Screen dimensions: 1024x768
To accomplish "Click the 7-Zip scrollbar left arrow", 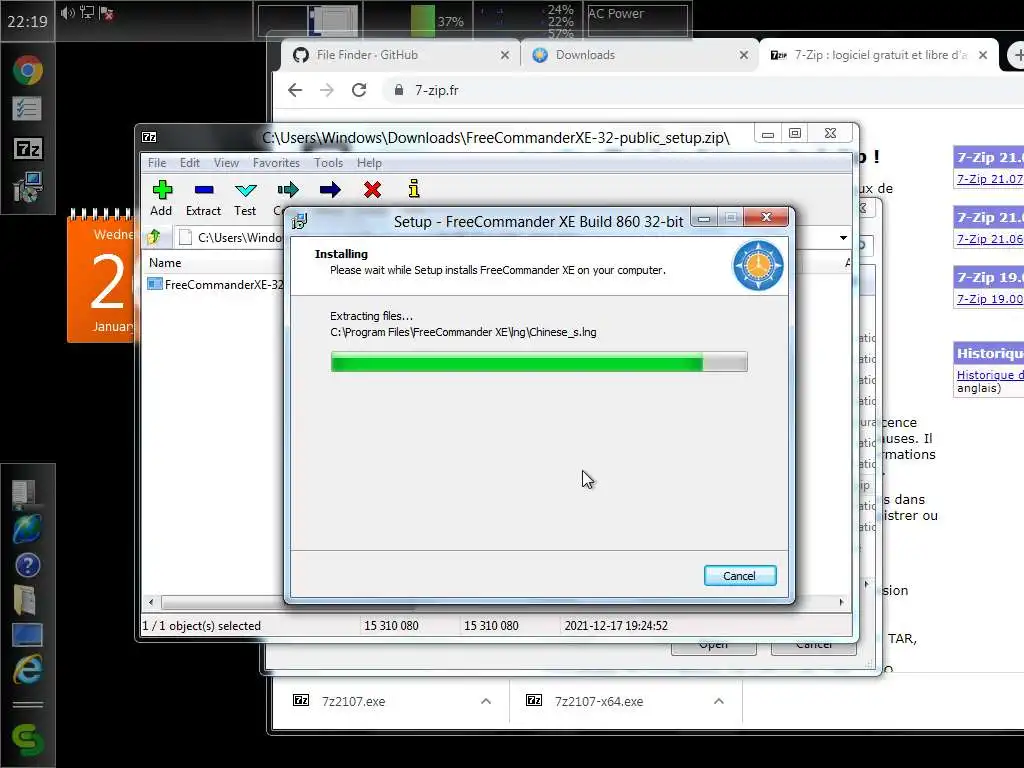I will 152,602.
